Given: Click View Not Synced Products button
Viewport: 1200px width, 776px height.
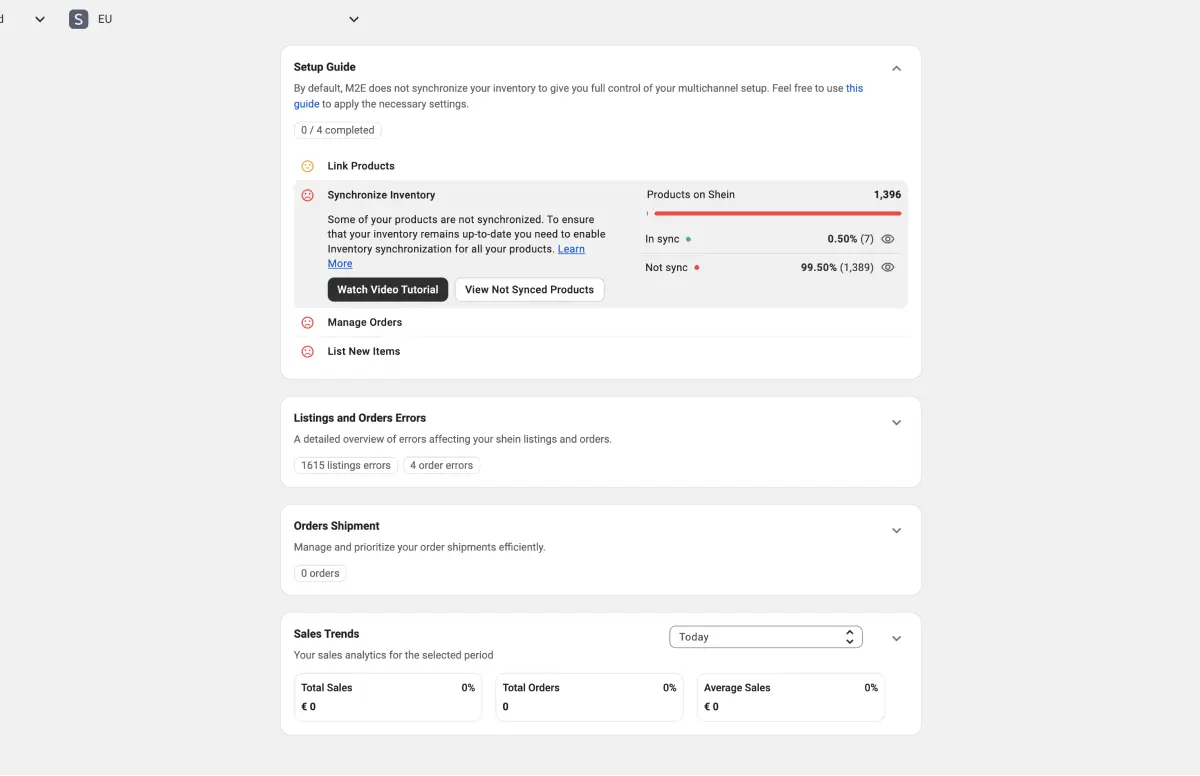Looking at the screenshot, I should click(529, 290).
